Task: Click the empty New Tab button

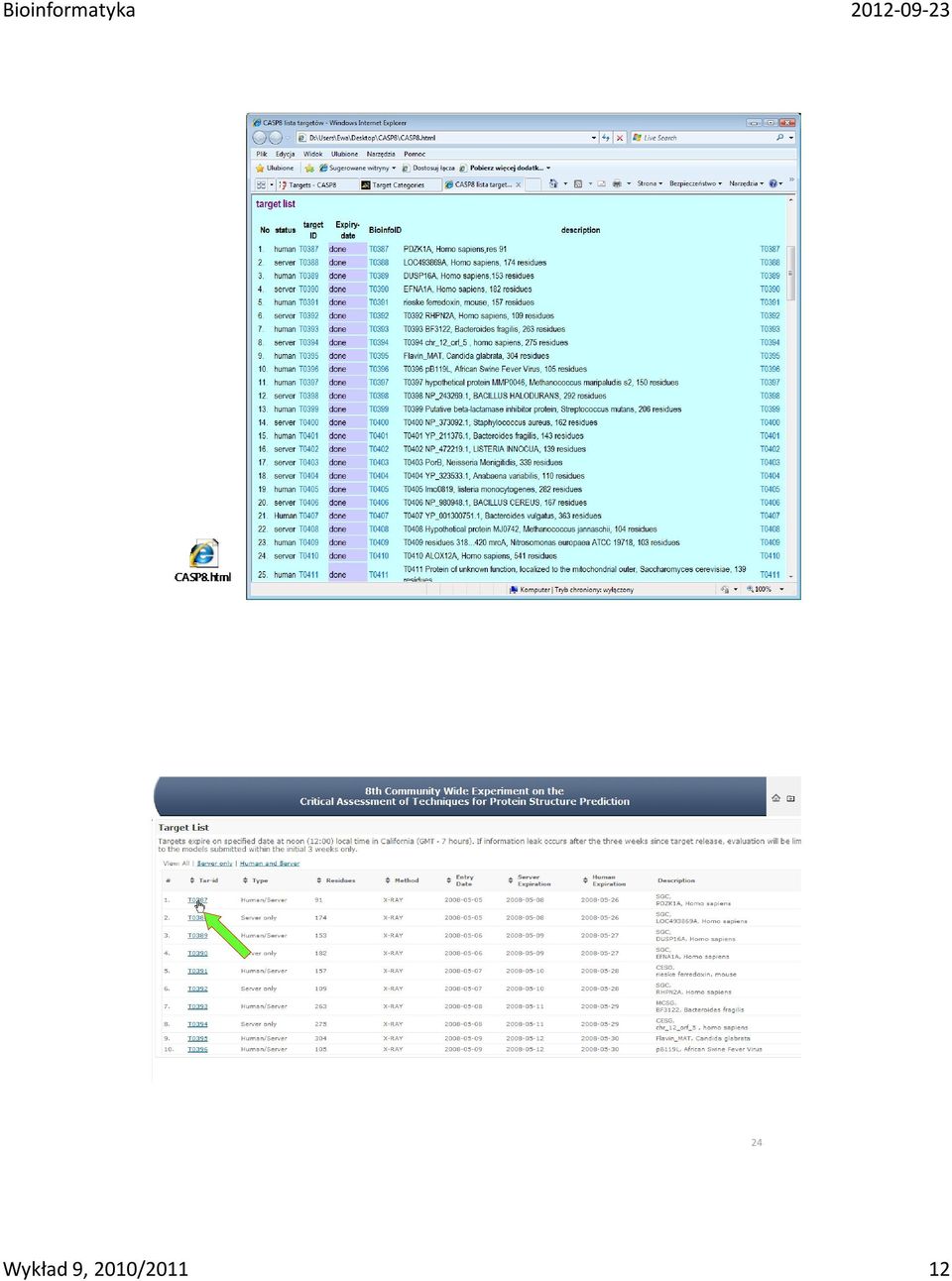Action: 534,184
